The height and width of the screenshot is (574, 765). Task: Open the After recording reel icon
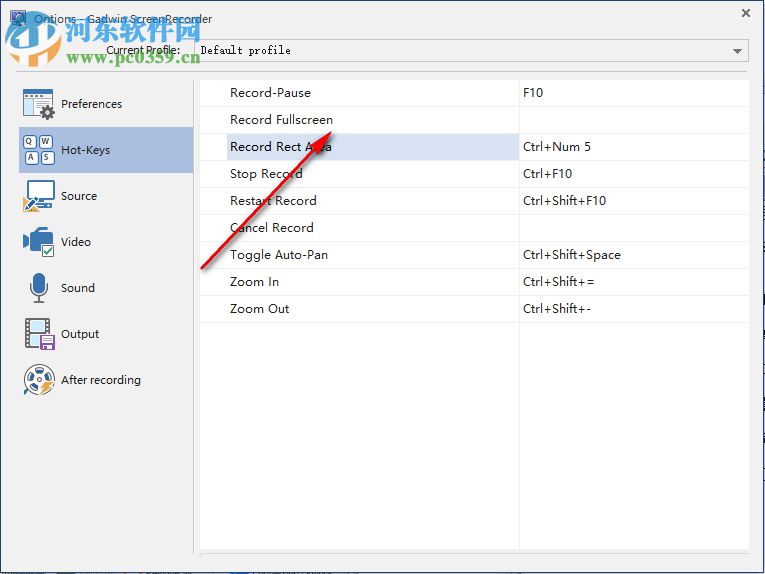(x=39, y=379)
